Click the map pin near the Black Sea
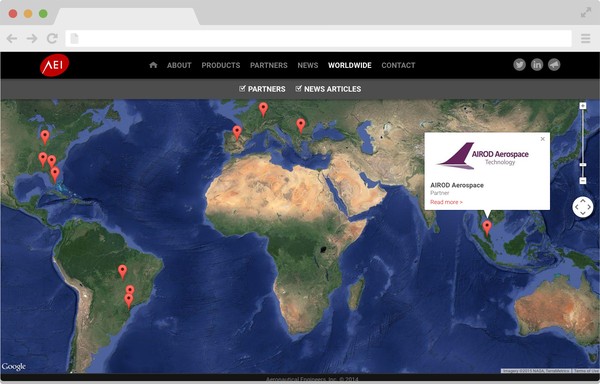The image size is (600, 384). tap(301, 125)
